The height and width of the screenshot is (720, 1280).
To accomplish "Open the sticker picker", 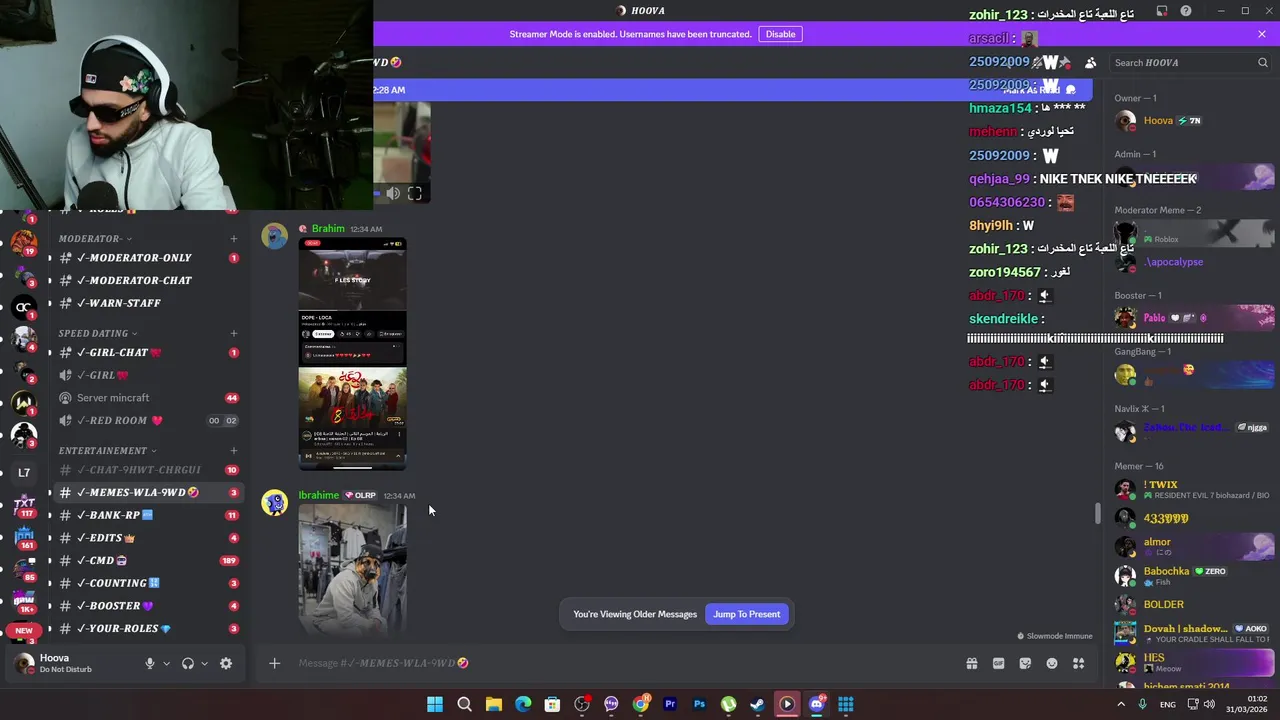I will [1025, 663].
